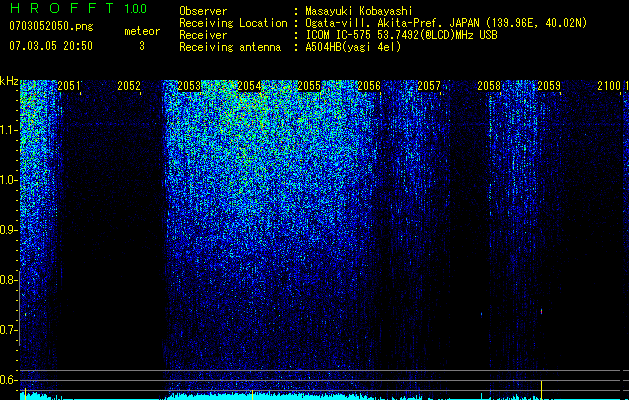The height and width of the screenshot is (400, 629).
Task: Click the 2052 time marker
Action: [x=129, y=86]
